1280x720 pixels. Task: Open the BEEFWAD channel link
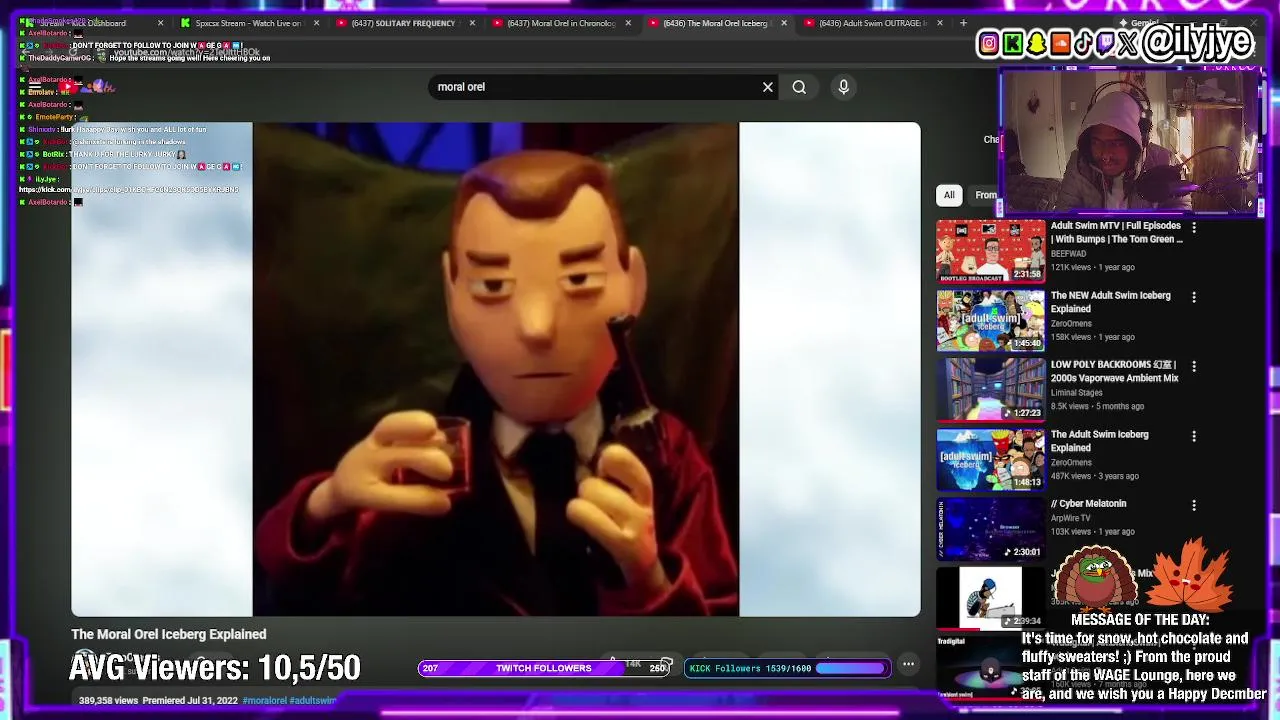tap(1068, 254)
